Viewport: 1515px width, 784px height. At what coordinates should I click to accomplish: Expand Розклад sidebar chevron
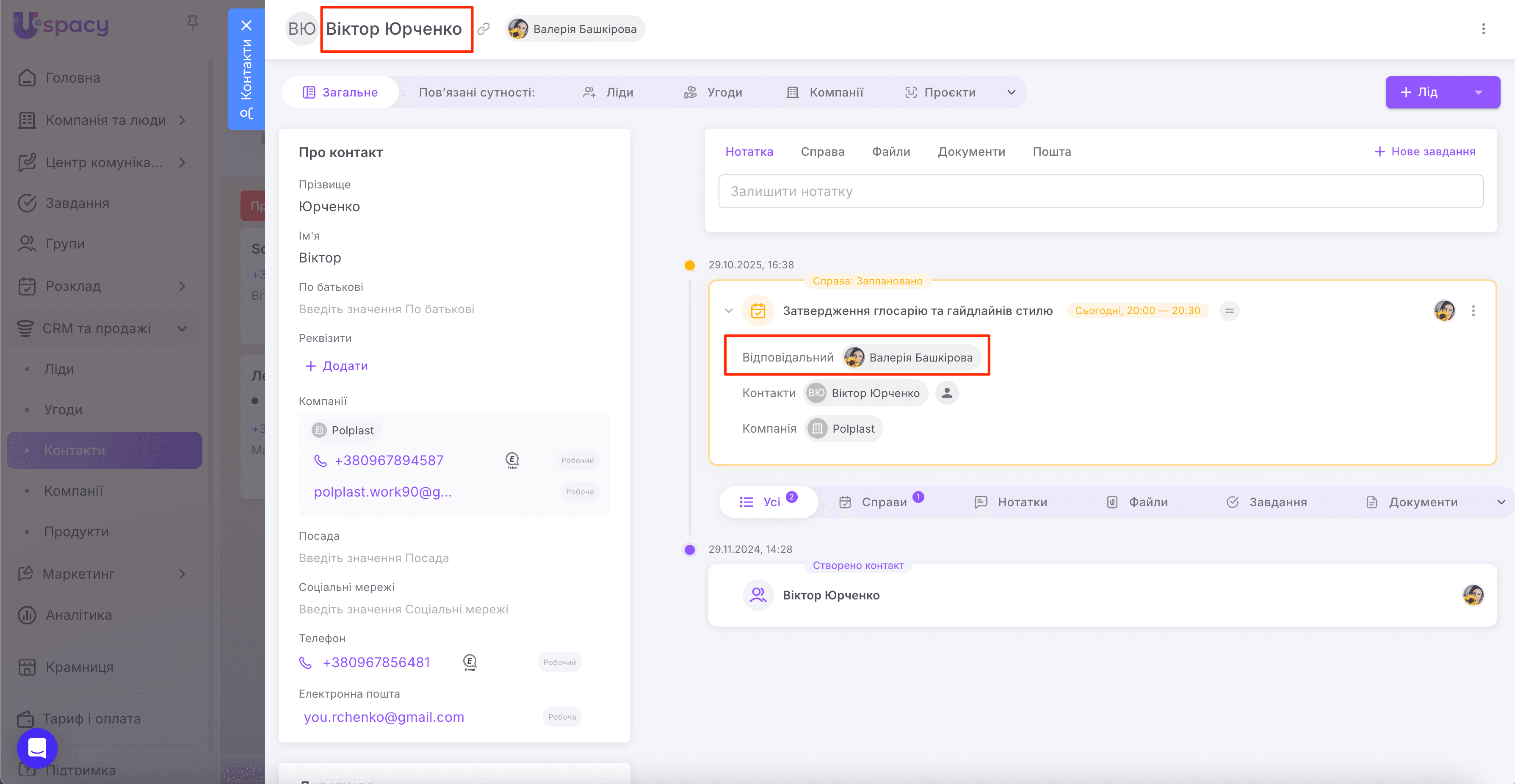182,286
